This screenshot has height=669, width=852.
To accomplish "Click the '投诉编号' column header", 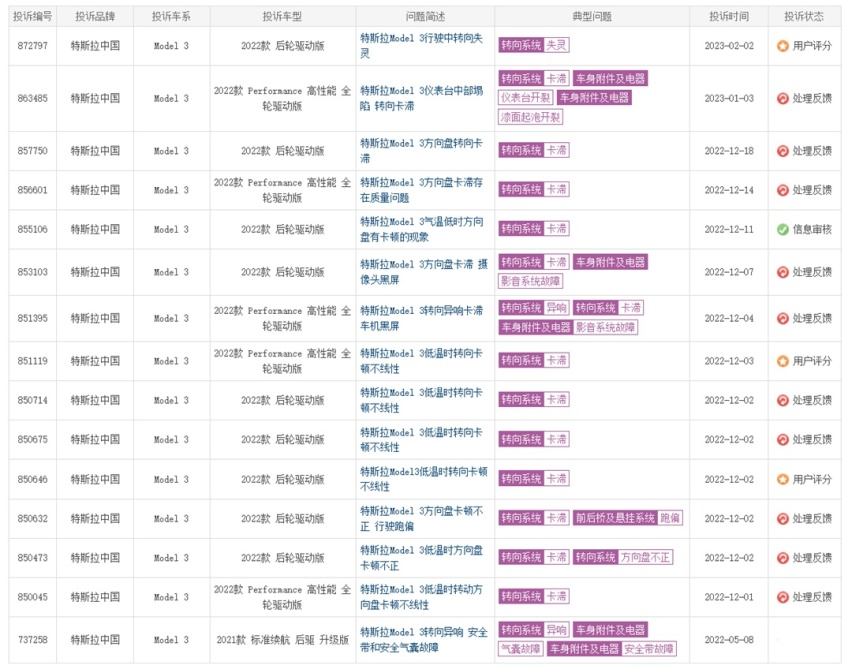I will 33,16.
